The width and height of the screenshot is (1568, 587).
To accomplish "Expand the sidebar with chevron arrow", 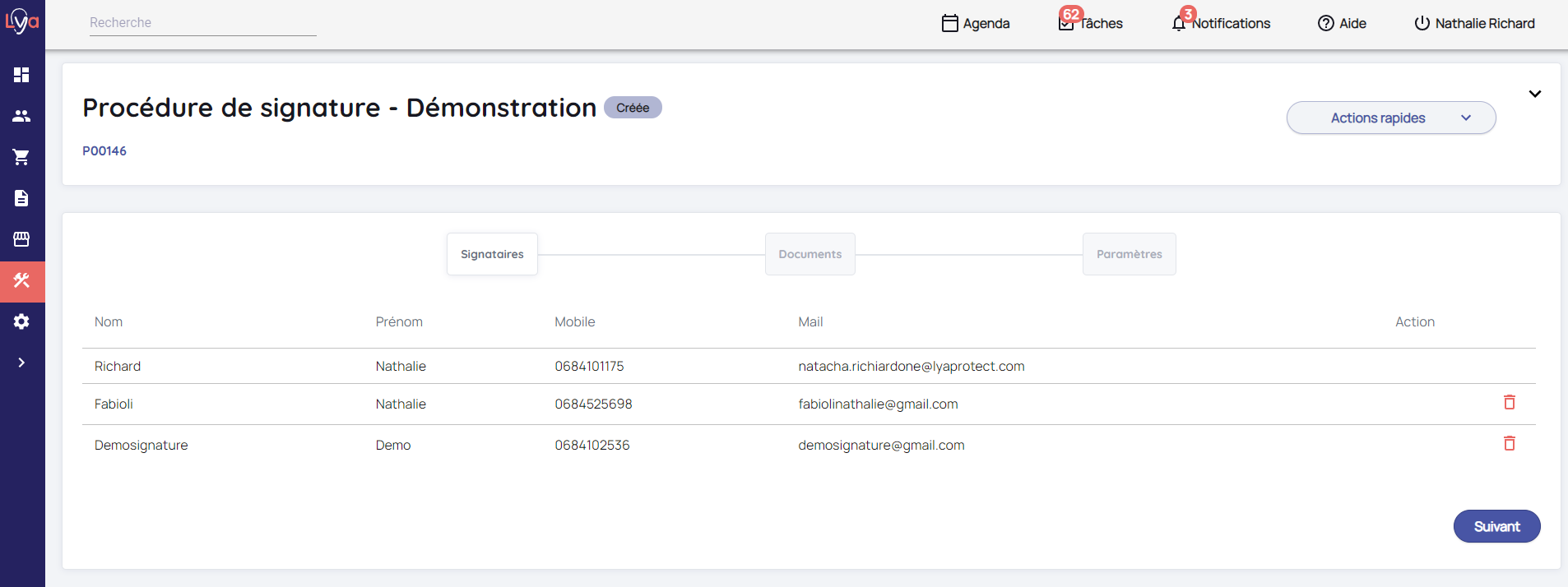I will tap(21, 363).
